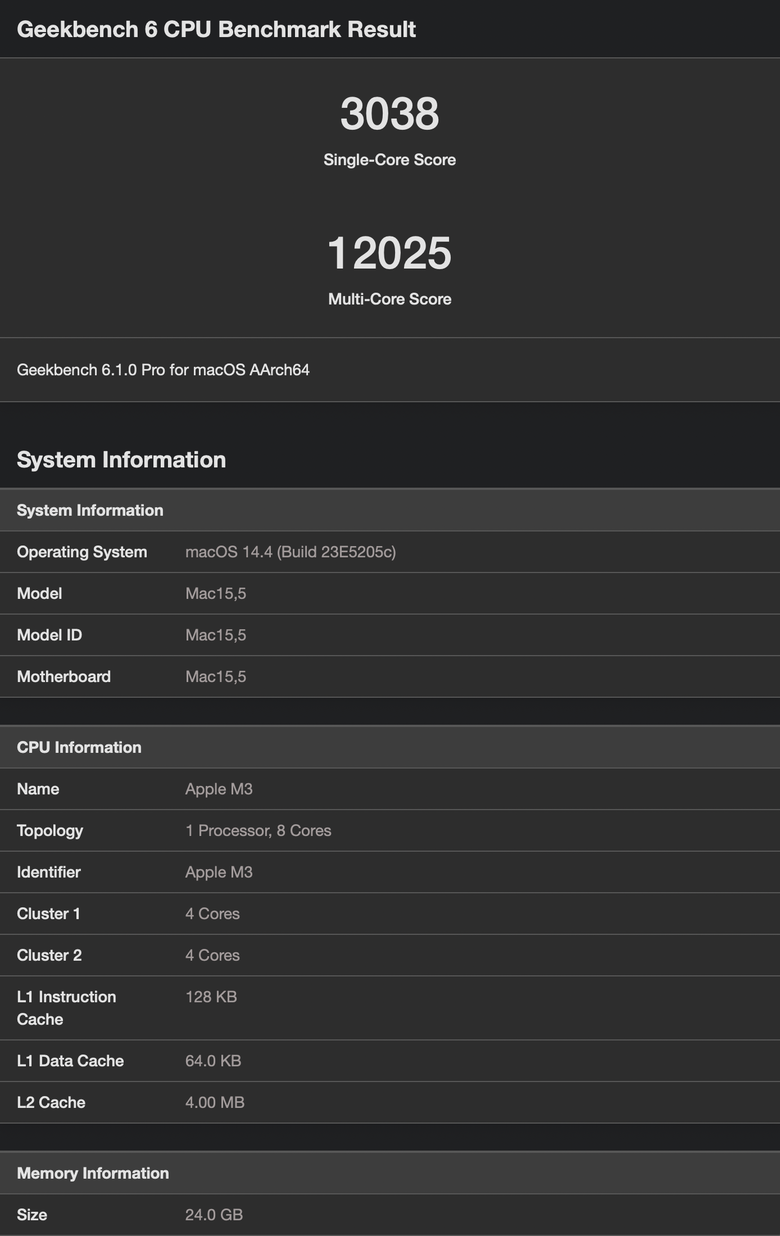Image resolution: width=780 pixels, height=1236 pixels.
Task: Click the L2 Cache label
Action: pyautogui.click(x=51, y=1102)
